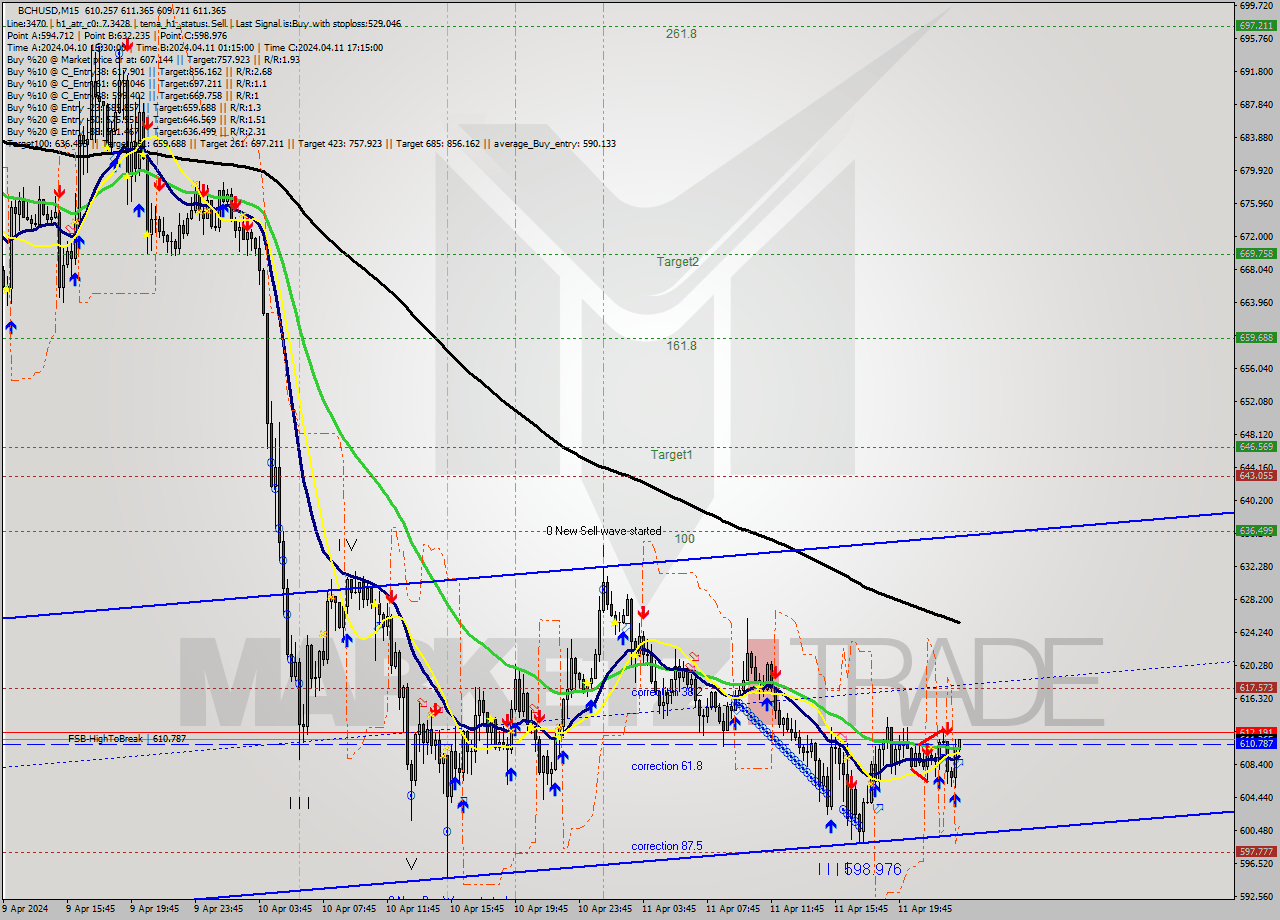Click the 697.211 price tag on axis
Screen dimensions: 1280x920
point(1255,26)
